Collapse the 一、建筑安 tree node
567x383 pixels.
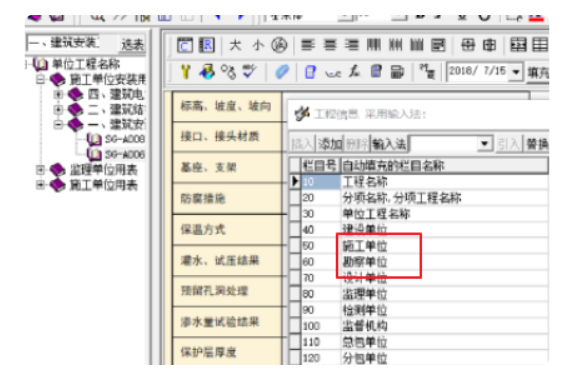pos(58,124)
